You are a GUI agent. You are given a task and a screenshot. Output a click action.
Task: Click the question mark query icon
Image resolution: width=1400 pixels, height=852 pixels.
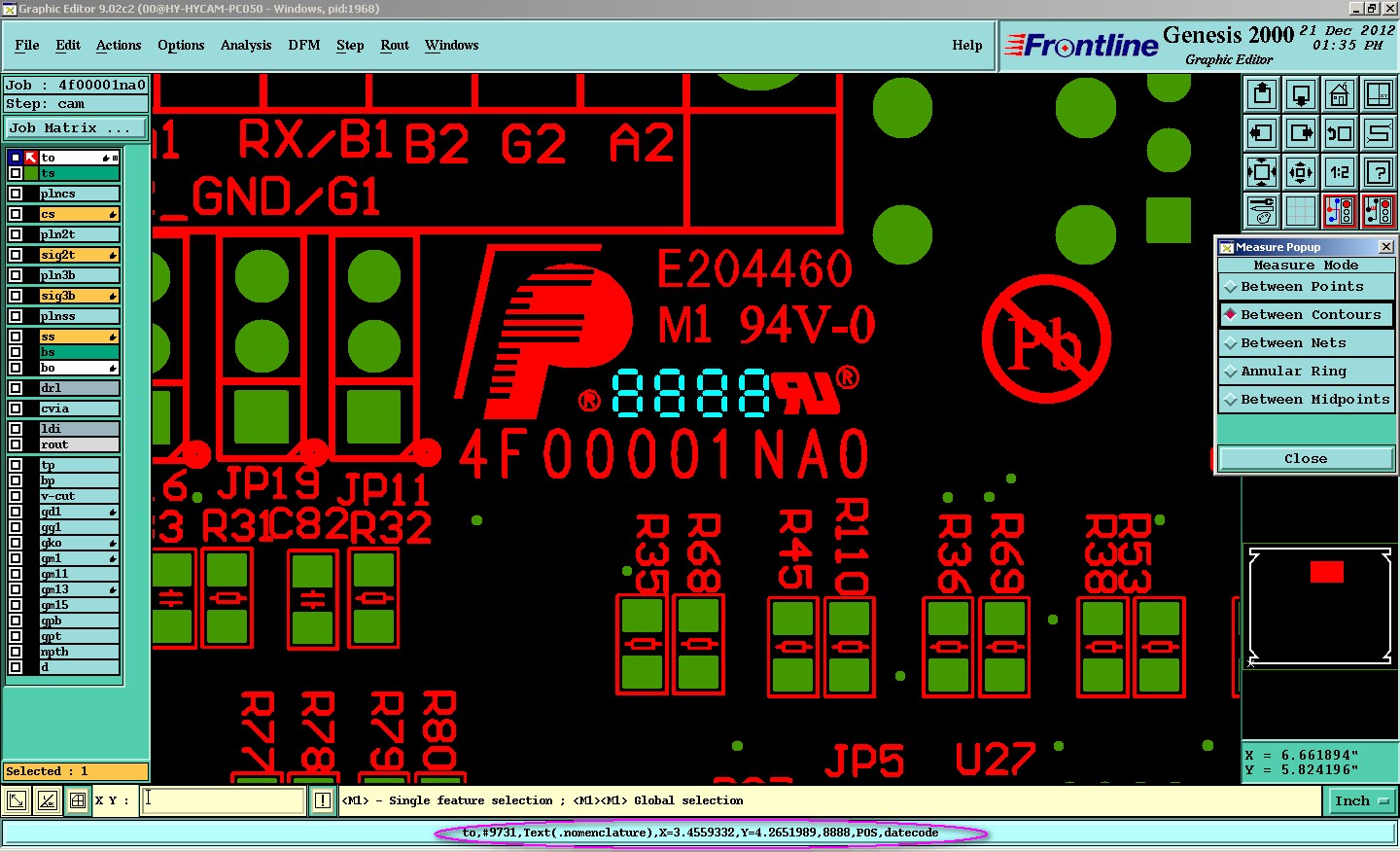pyautogui.click(x=1379, y=172)
